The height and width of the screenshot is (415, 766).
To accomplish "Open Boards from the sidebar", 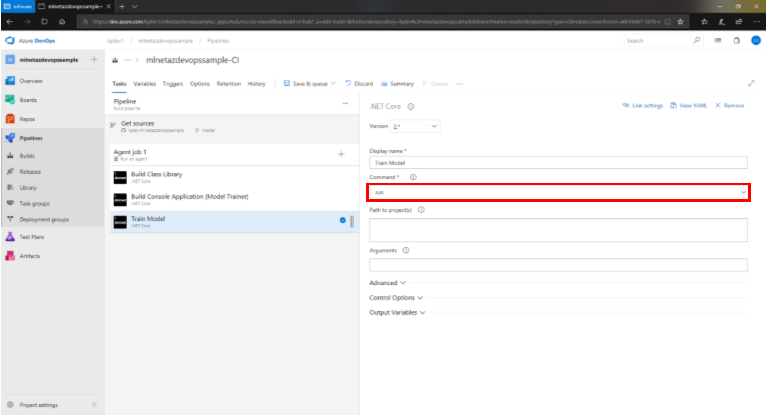I will pyautogui.click(x=29, y=99).
